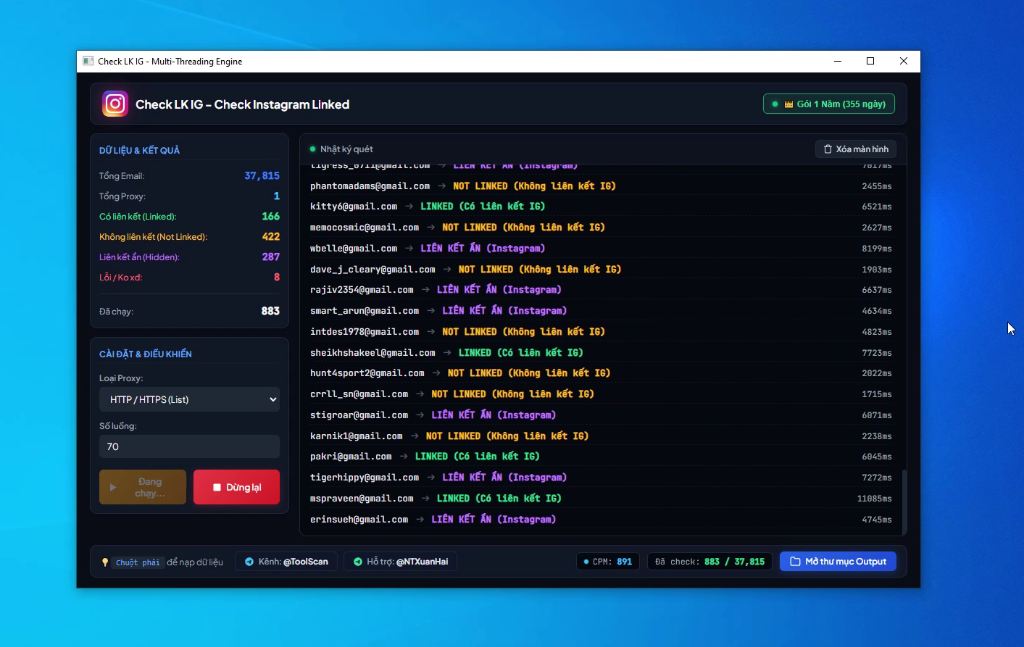Select the mspraveen@gmail.com log entry
Viewport: 1024px width, 647px height.
[x=601, y=498]
